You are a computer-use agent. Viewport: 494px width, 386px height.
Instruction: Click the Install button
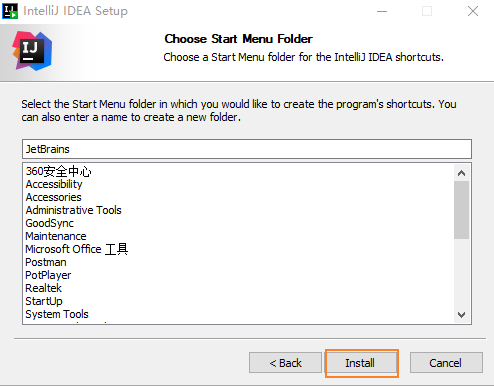pos(362,363)
